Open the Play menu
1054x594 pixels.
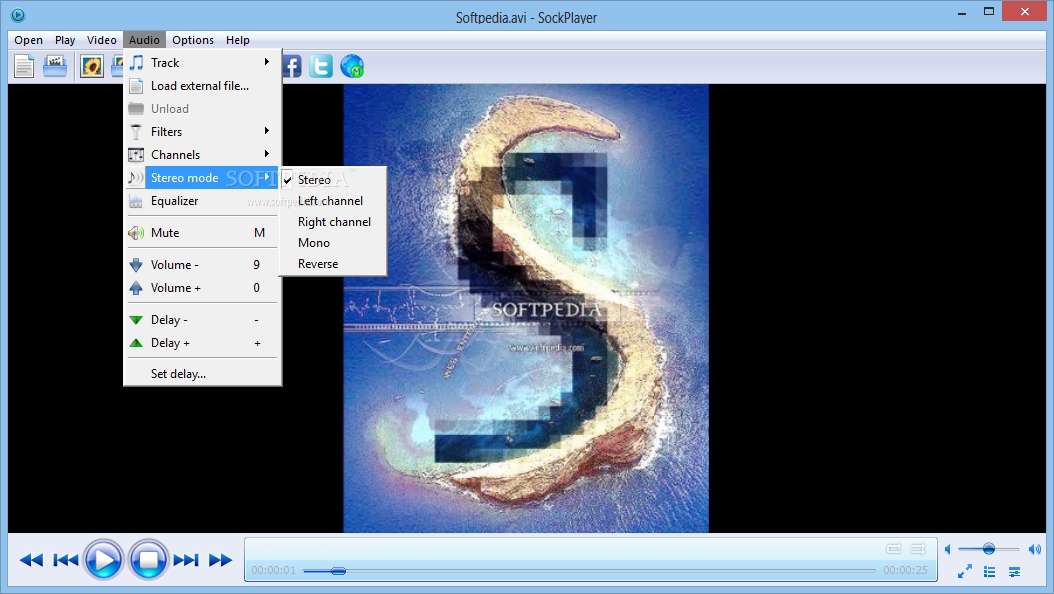65,40
